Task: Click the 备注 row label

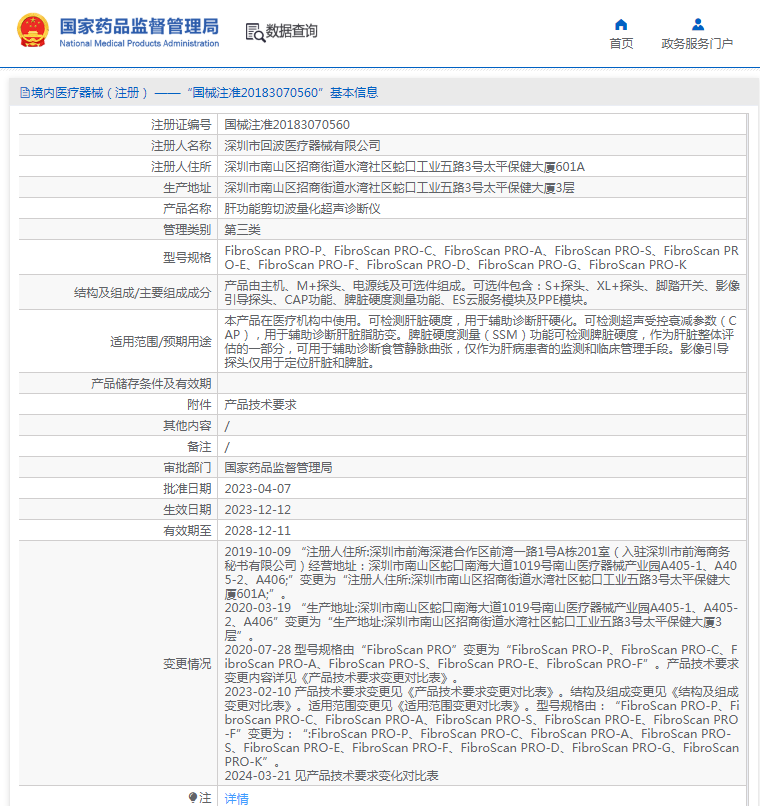Action: pos(199,447)
